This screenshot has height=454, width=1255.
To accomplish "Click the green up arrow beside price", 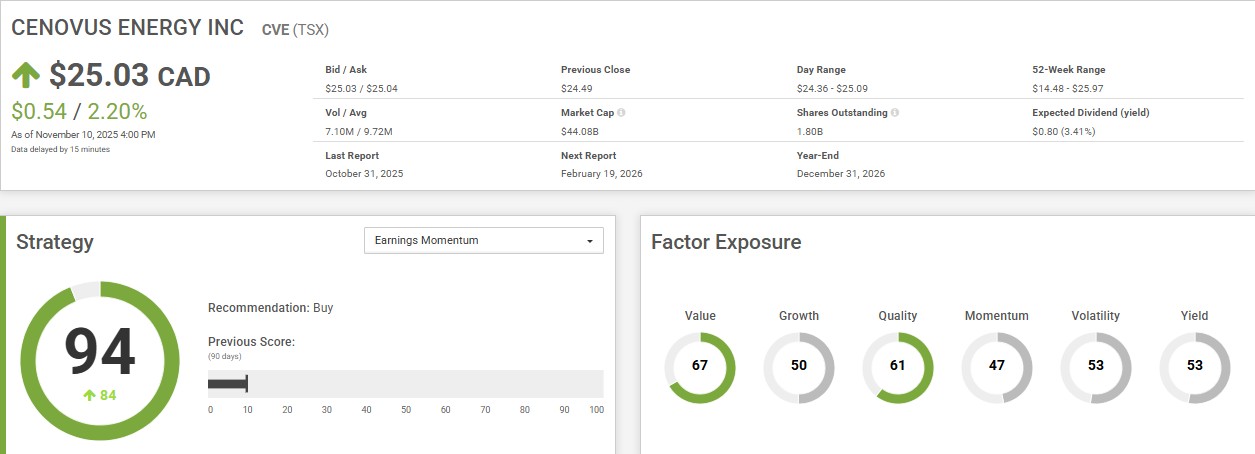I will [x=26, y=76].
